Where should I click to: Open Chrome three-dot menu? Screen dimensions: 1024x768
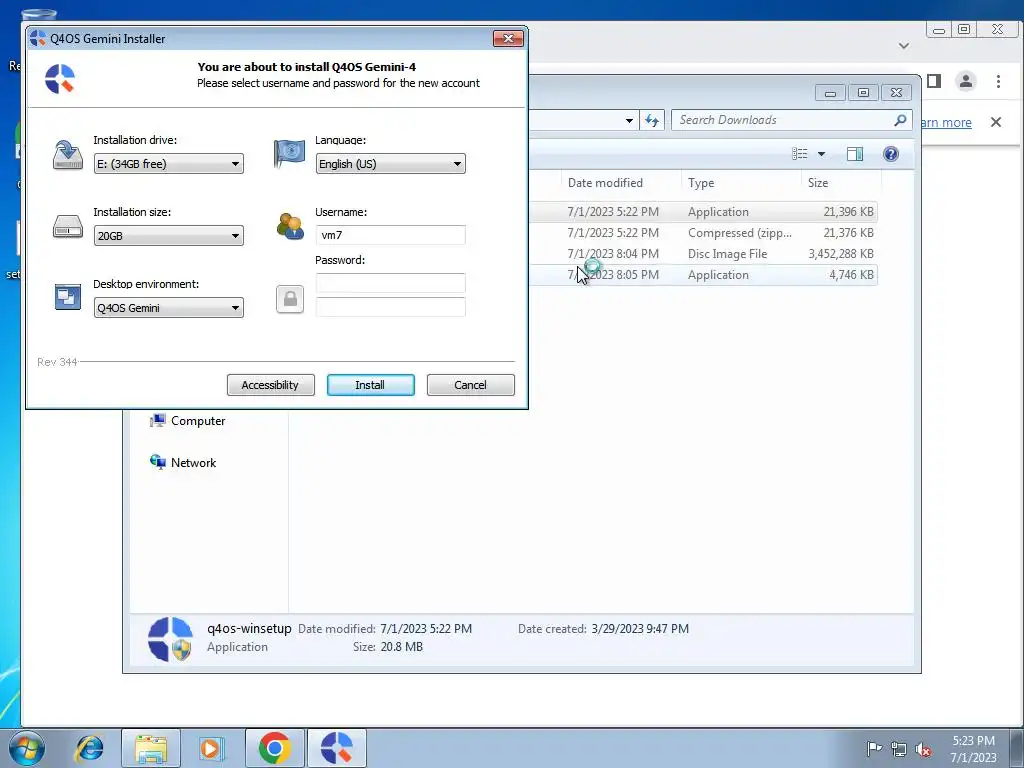999,81
